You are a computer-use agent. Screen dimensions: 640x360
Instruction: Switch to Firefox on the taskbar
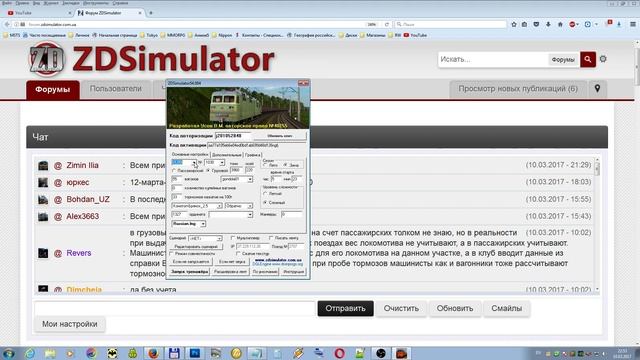click(153, 353)
